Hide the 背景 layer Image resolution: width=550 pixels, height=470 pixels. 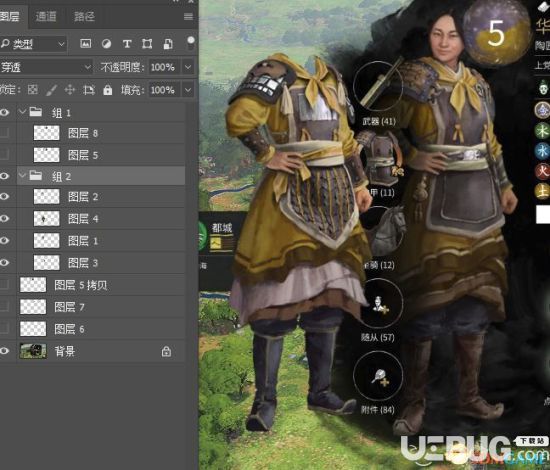tap(4, 351)
